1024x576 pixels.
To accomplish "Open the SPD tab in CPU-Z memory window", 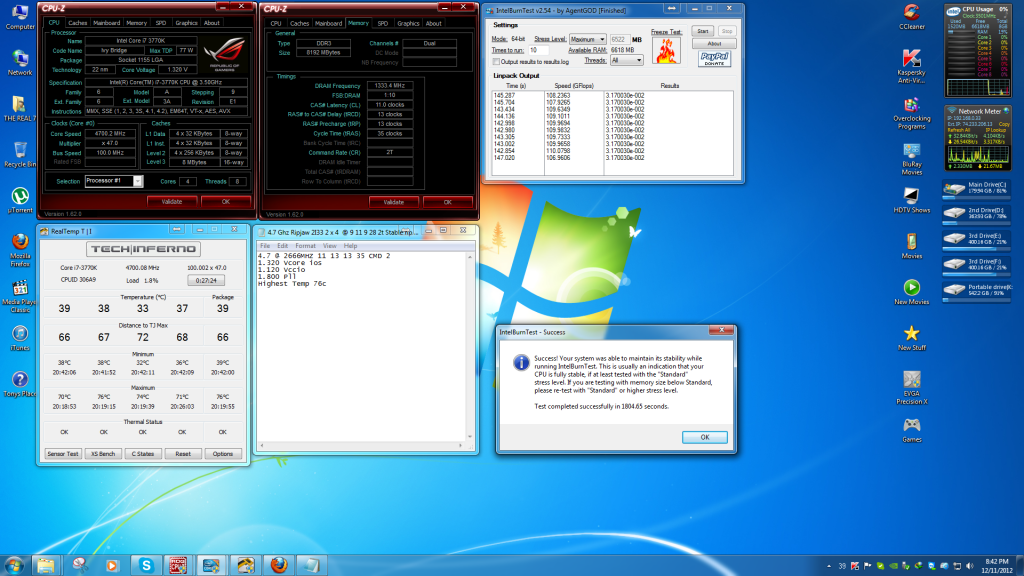I will (x=383, y=24).
